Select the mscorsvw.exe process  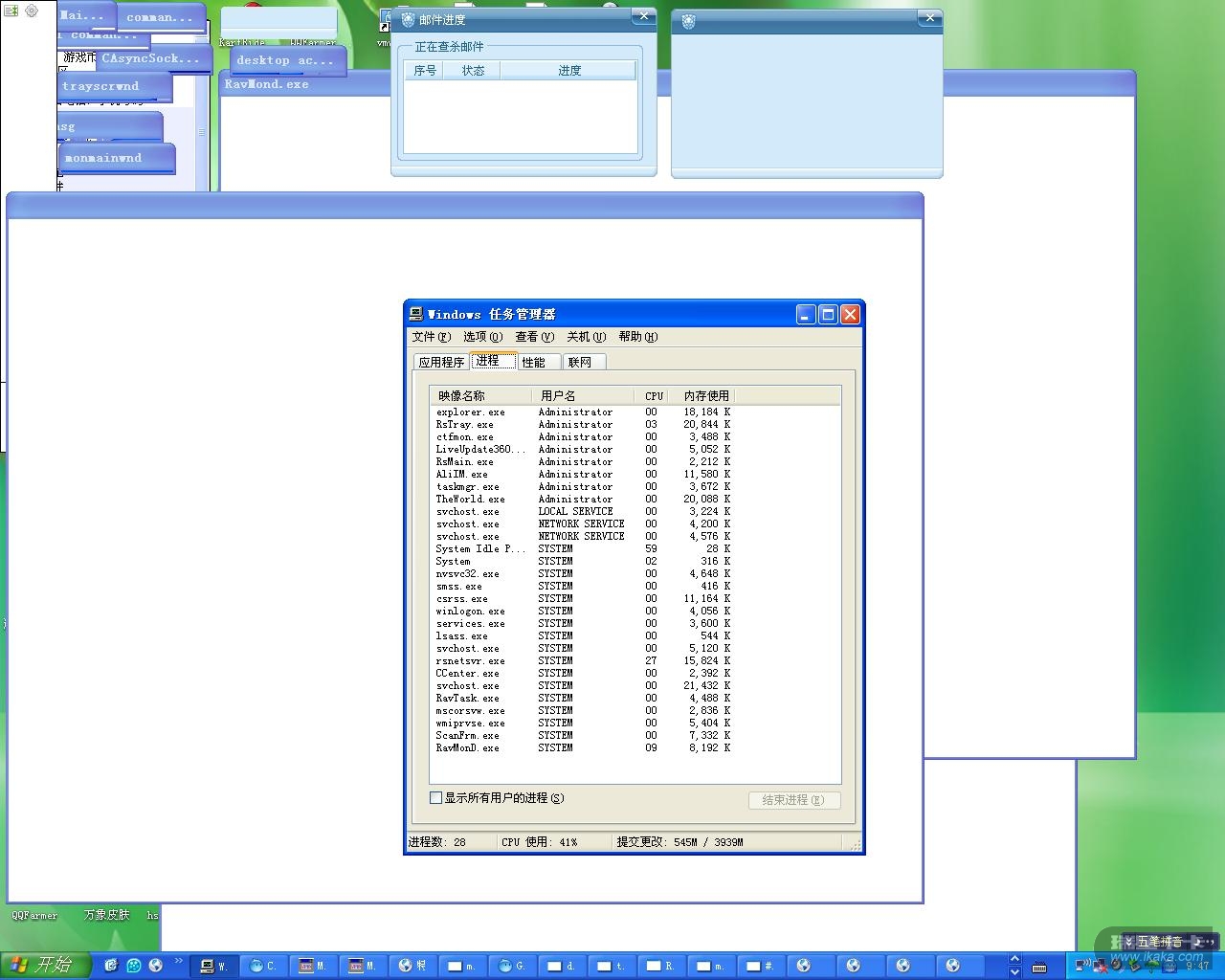pos(584,711)
